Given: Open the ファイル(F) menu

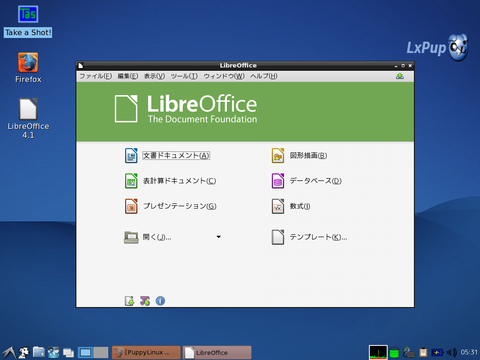Looking at the screenshot, I should 95,76.
